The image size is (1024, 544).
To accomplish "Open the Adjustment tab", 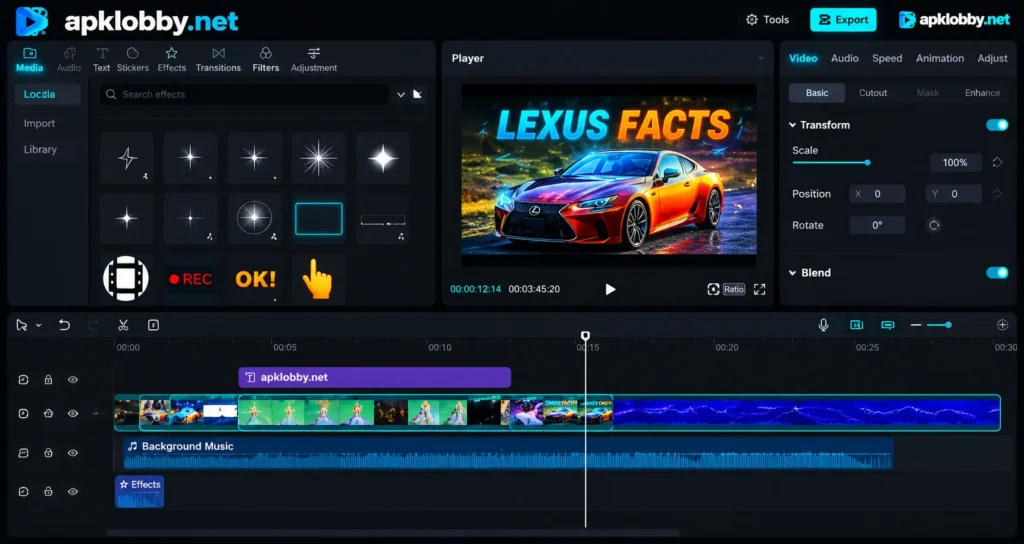I will coord(314,59).
